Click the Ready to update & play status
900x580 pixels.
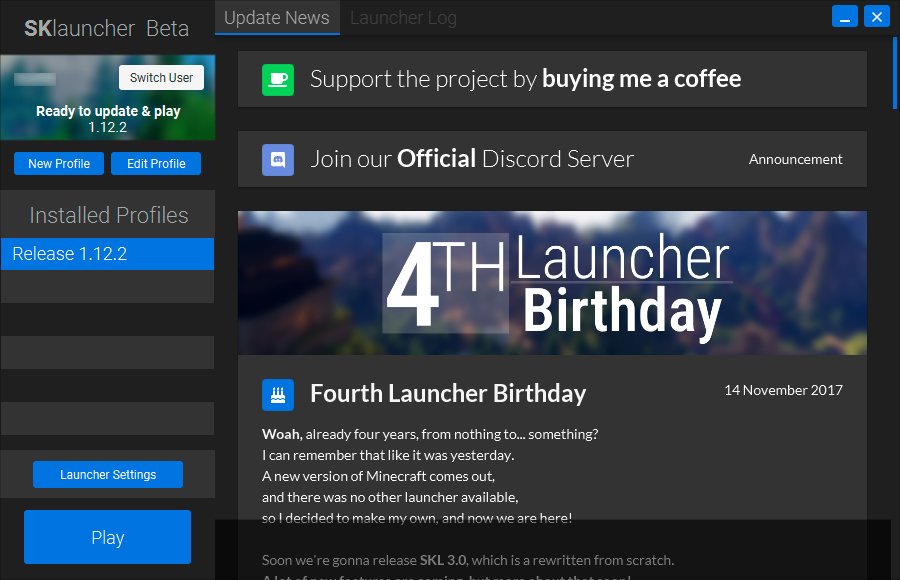point(108,111)
